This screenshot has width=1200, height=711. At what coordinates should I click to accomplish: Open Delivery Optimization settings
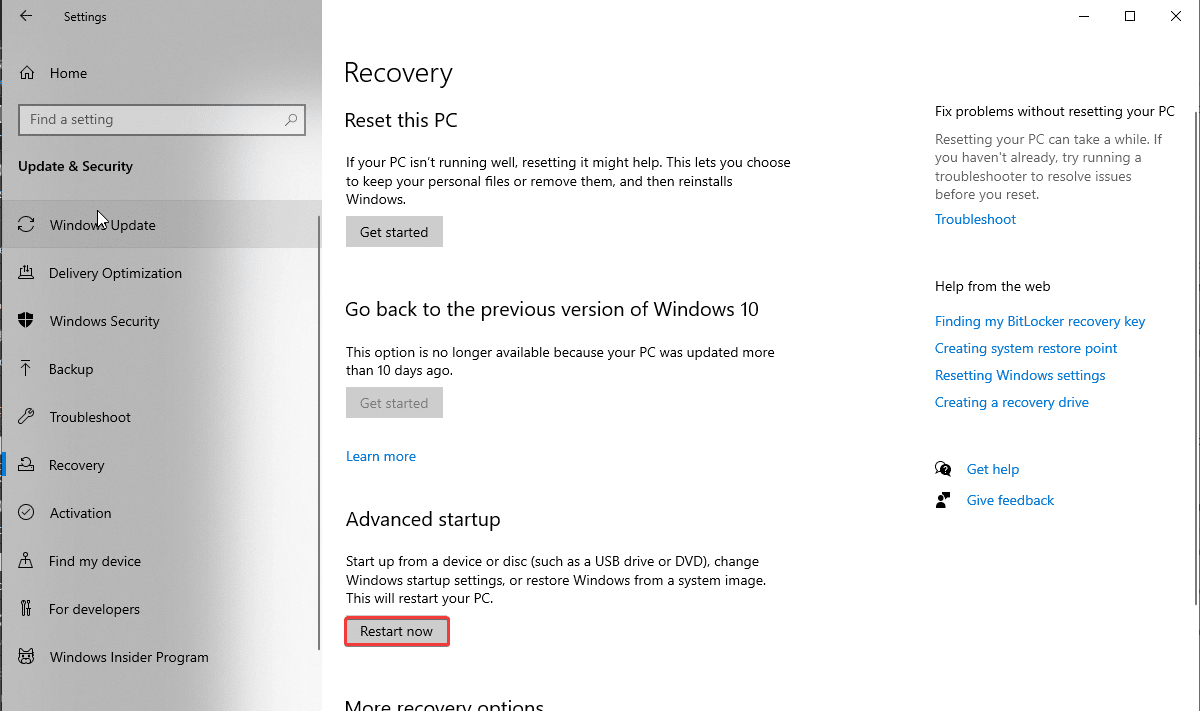point(115,272)
